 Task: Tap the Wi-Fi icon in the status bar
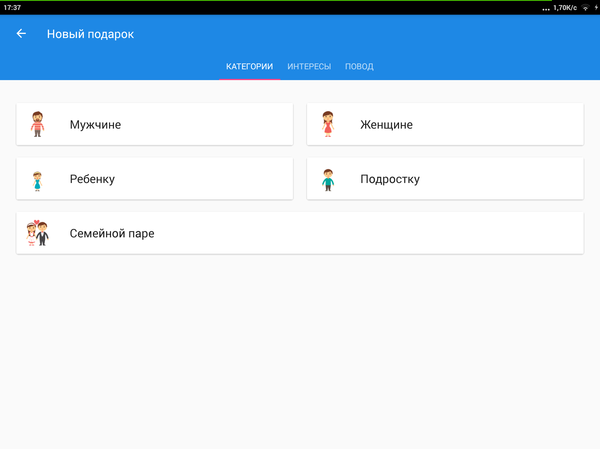[584, 7]
